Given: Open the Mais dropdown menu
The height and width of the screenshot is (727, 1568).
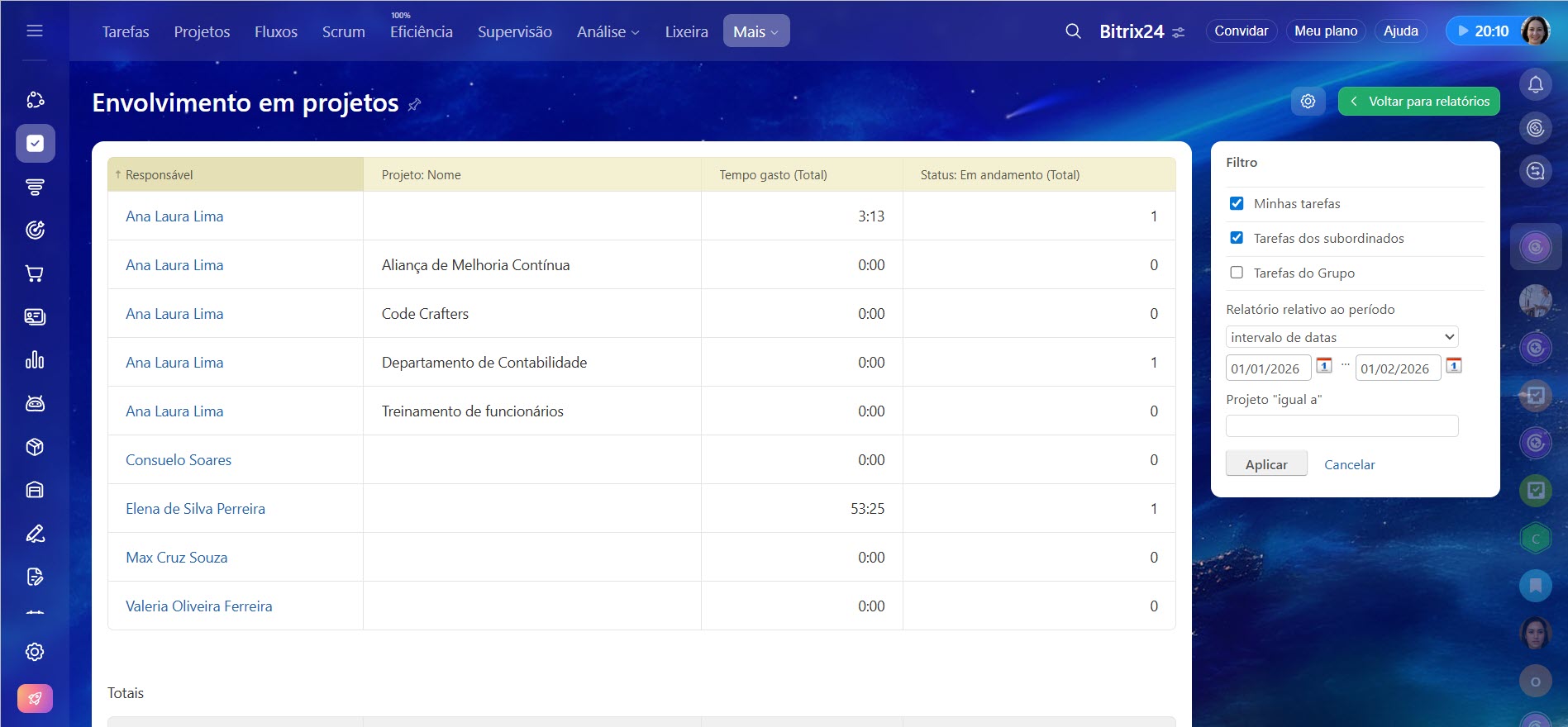Looking at the screenshot, I should click(755, 31).
